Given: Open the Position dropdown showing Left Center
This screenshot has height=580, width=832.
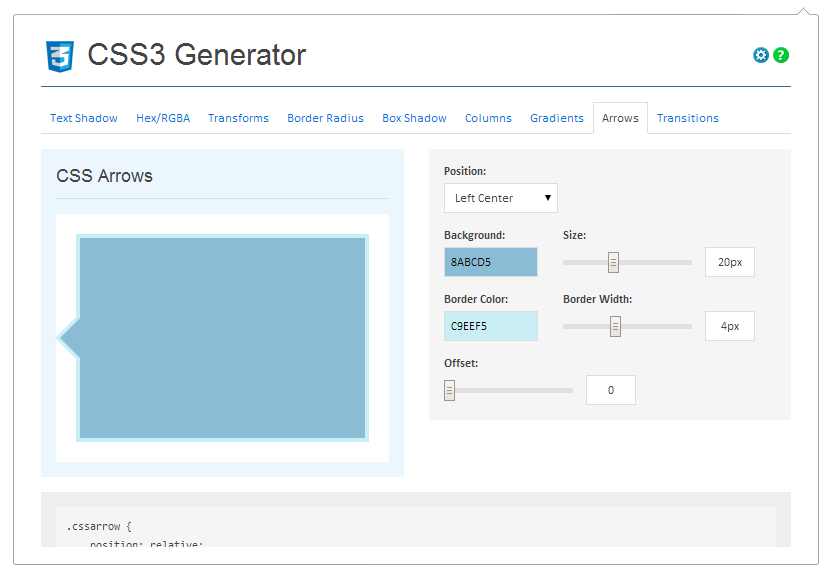Looking at the screenshot, I should (x=500, y=198).
